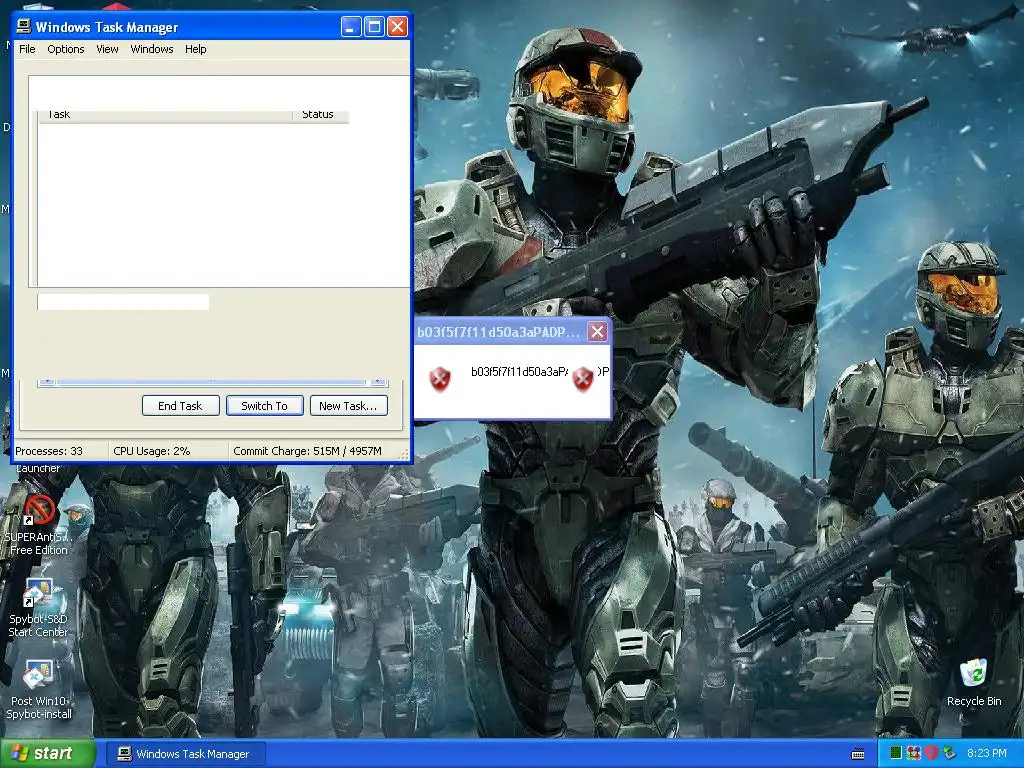Click the New Task... button
The width and height of the screenshot is (1024, 768).
coord(349,406)
